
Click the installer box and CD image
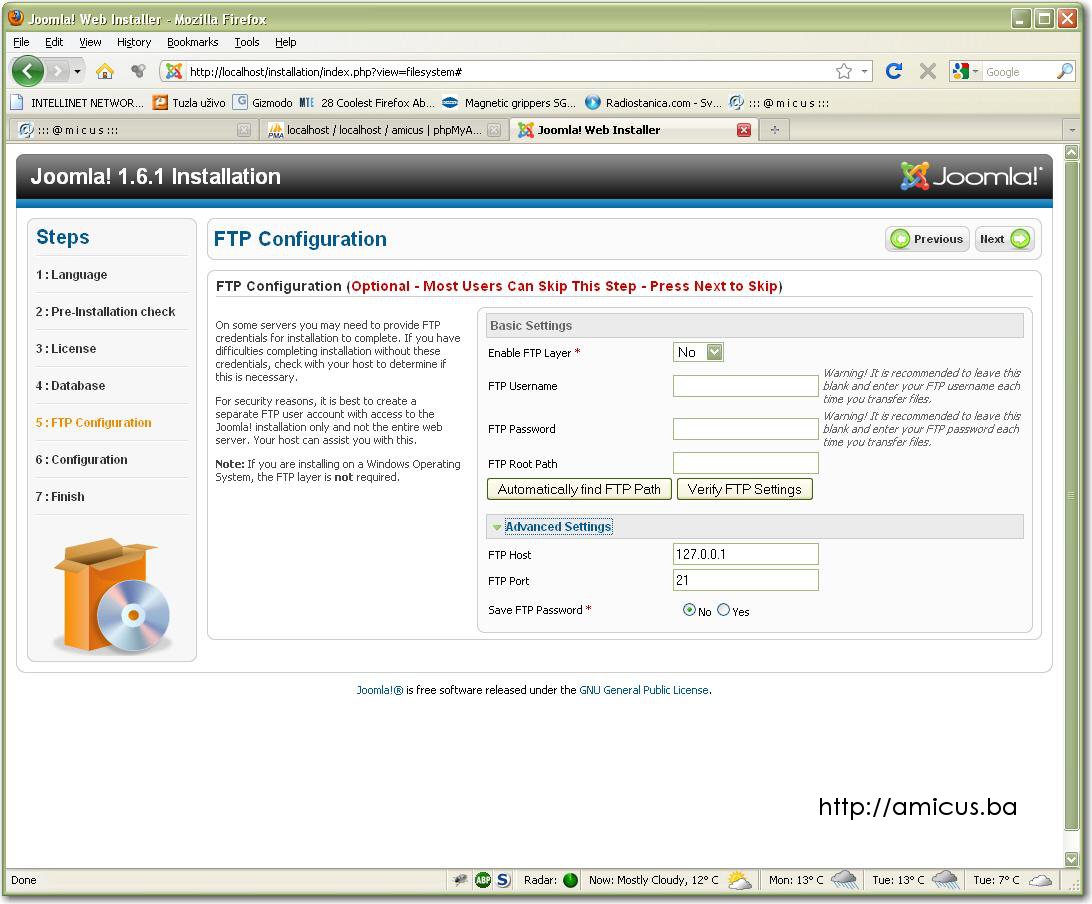pos(112,595)
